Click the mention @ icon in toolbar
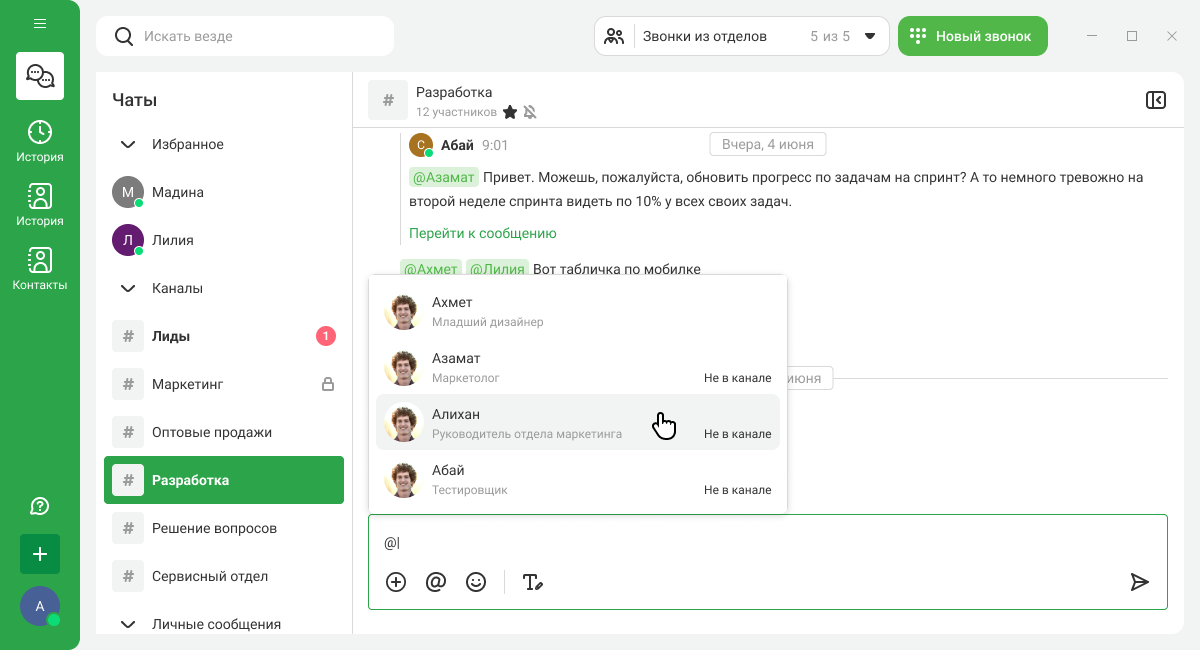The width and height of the screenshot is (1200, 650). (x=435, y=582)
